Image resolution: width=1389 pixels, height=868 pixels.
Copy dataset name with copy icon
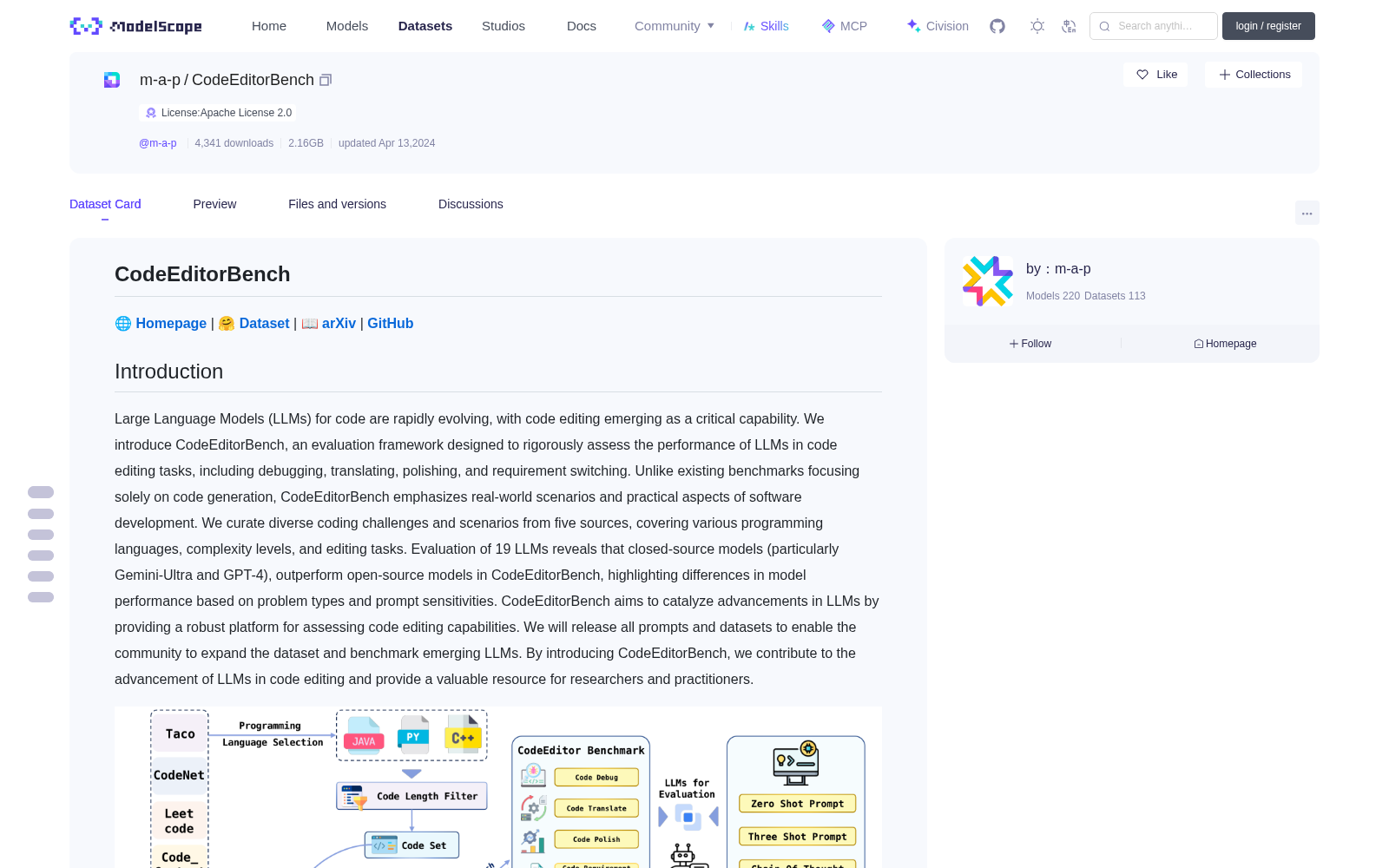(326, 80)
